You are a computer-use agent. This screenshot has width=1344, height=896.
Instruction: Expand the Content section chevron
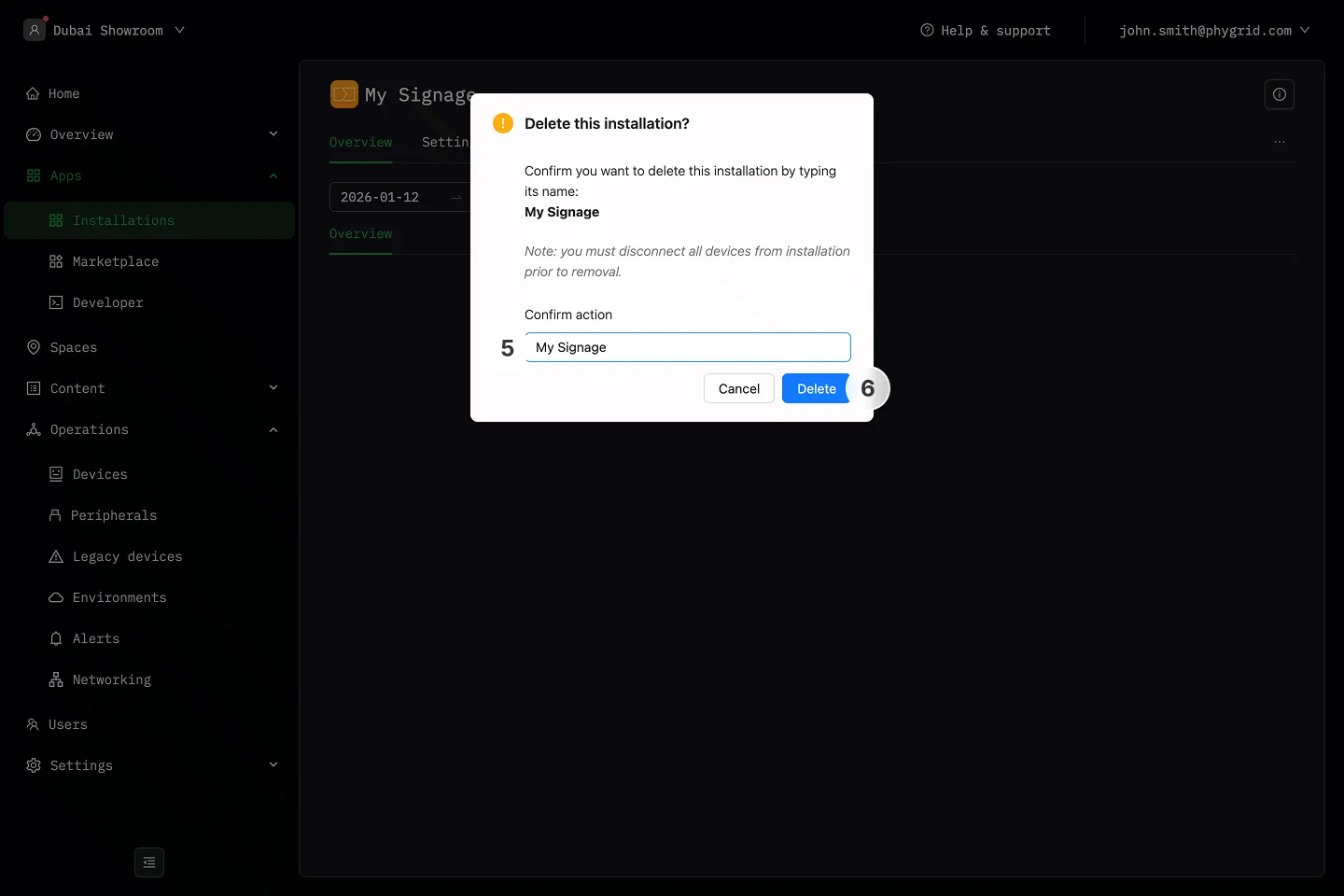pyautogui.click(x=273, y=388)
